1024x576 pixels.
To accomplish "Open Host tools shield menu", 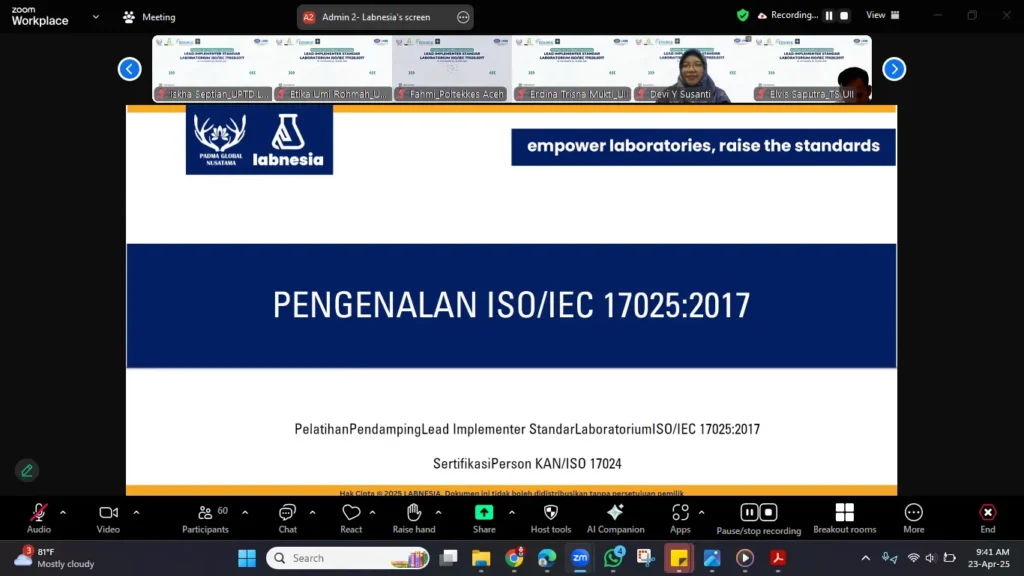I will coord(551,519).
